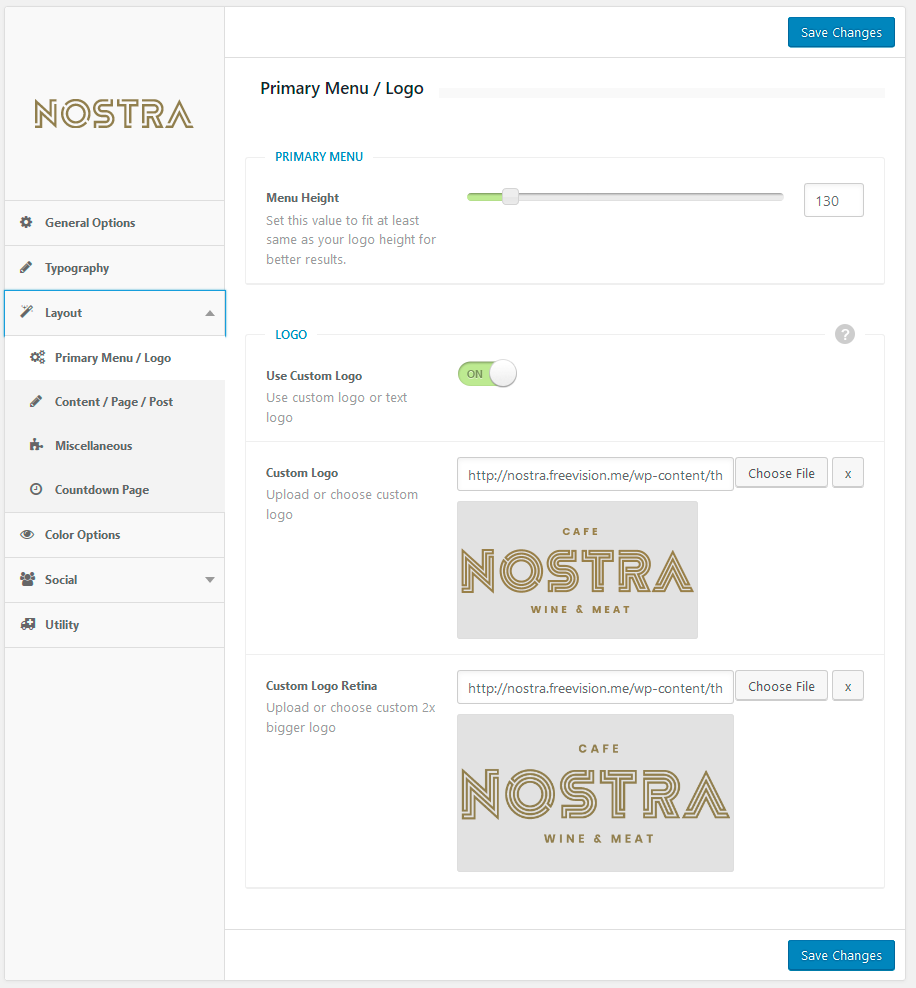Click the puzzle piece icon beside Miscellaneous

click(x=37, y=446)
